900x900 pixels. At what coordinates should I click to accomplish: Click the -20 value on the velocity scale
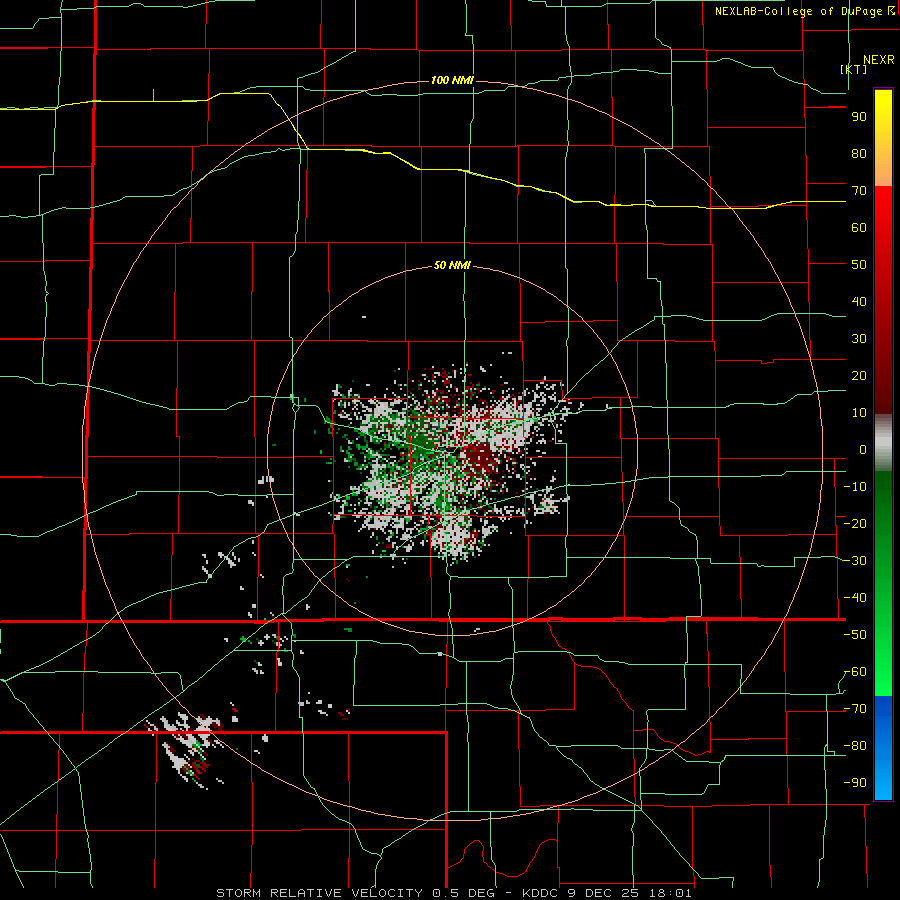[x=855, y=524]
